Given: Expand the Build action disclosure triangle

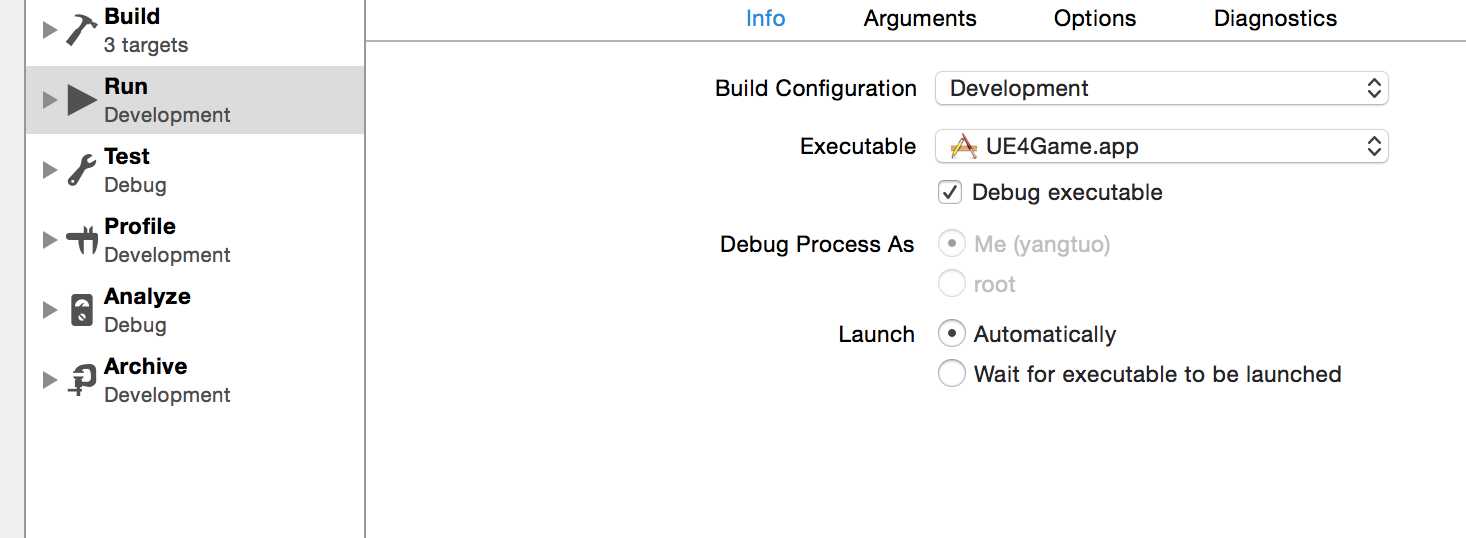Looking at the screenshot, I should tap(50, 30).
